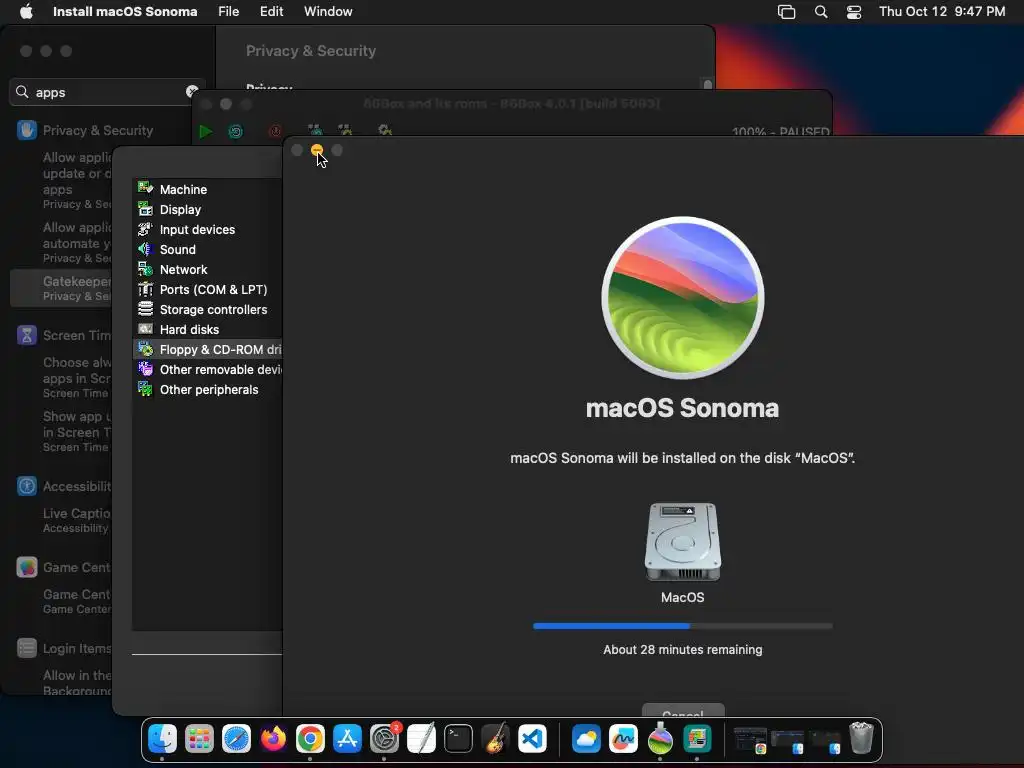
Task: Click the macOS Sonoma logo image
Action: pyautogui.click(x=682, y=298)
